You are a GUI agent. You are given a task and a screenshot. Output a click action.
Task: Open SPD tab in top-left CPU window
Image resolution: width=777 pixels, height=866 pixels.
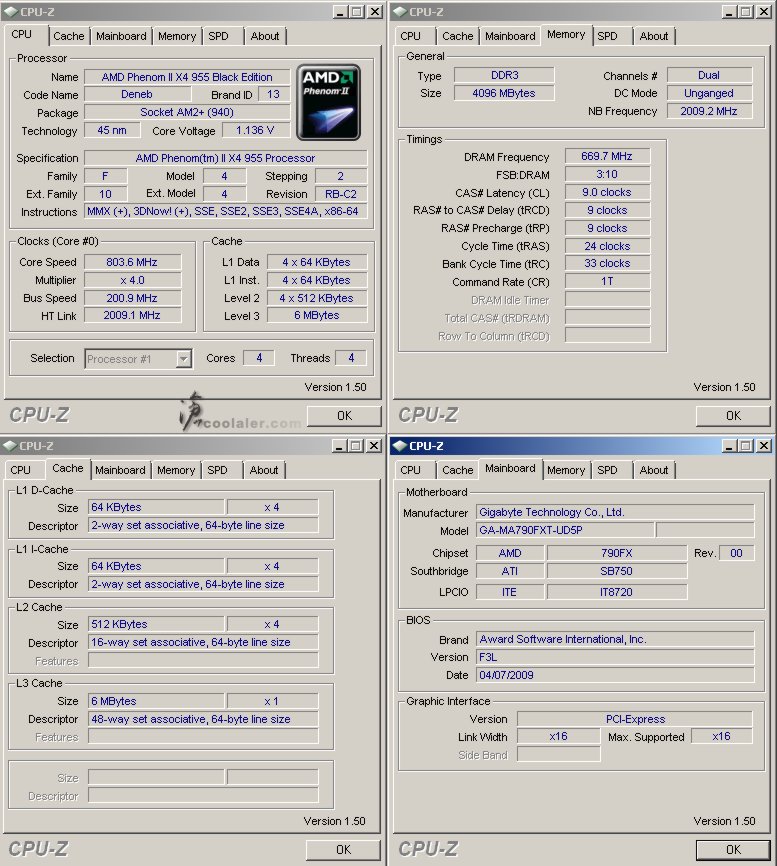point(218,36)
